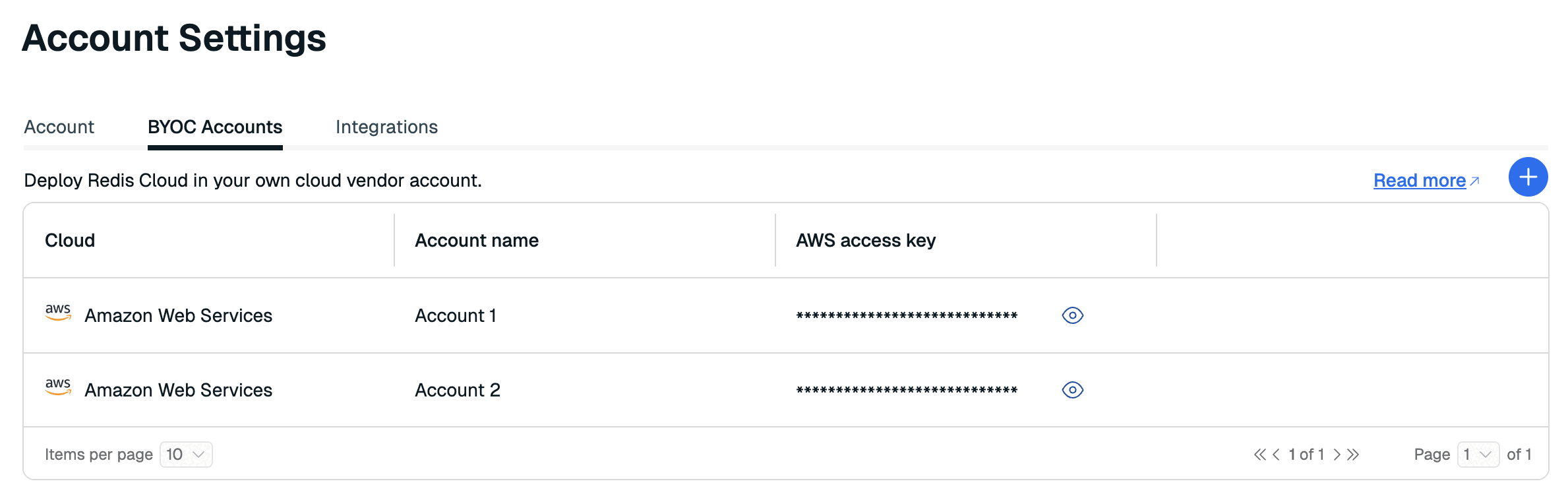Show AWS access key for Account 2

[x=1073, y=390]
